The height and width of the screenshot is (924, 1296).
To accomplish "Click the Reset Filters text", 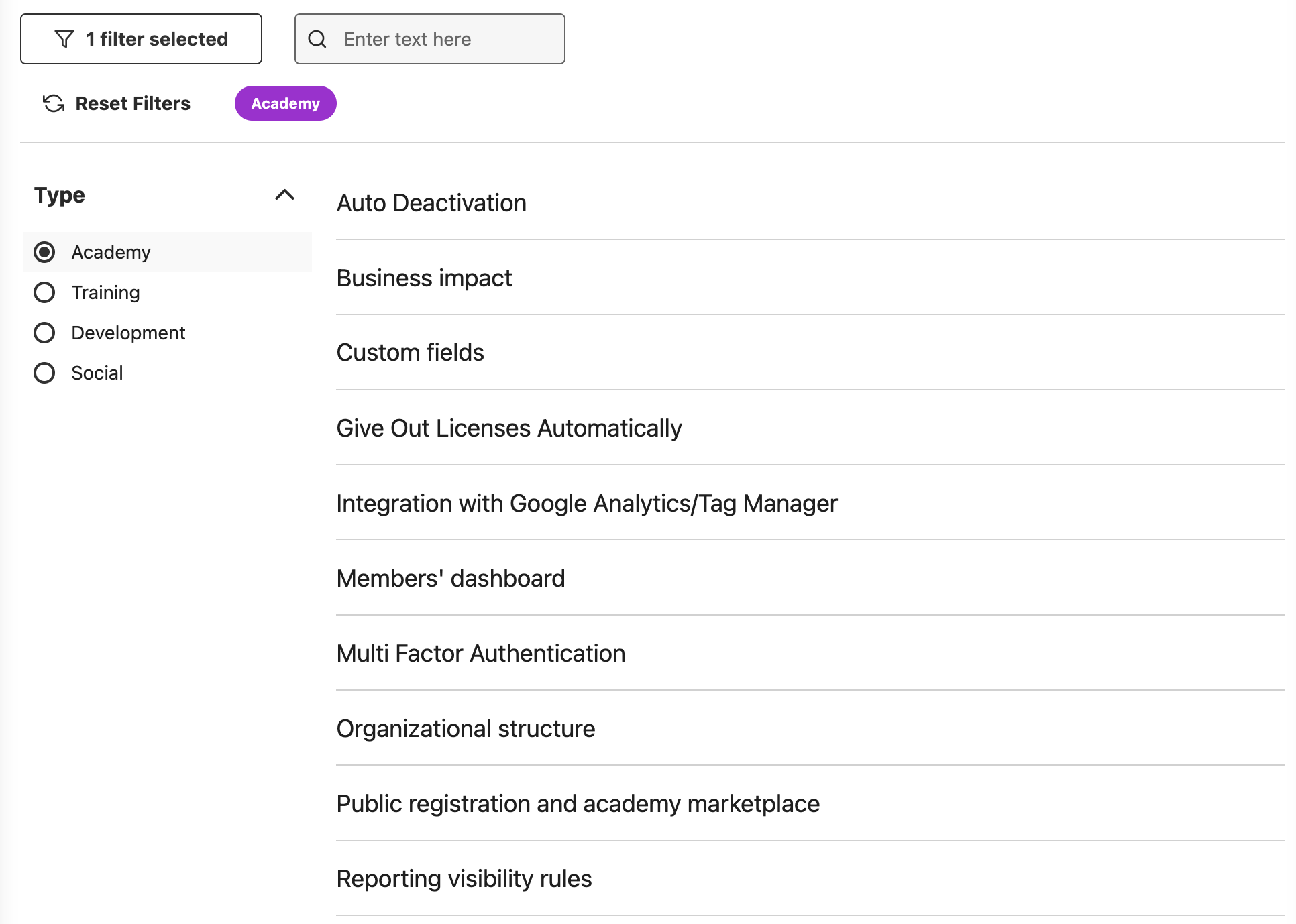I will (133, 103).
